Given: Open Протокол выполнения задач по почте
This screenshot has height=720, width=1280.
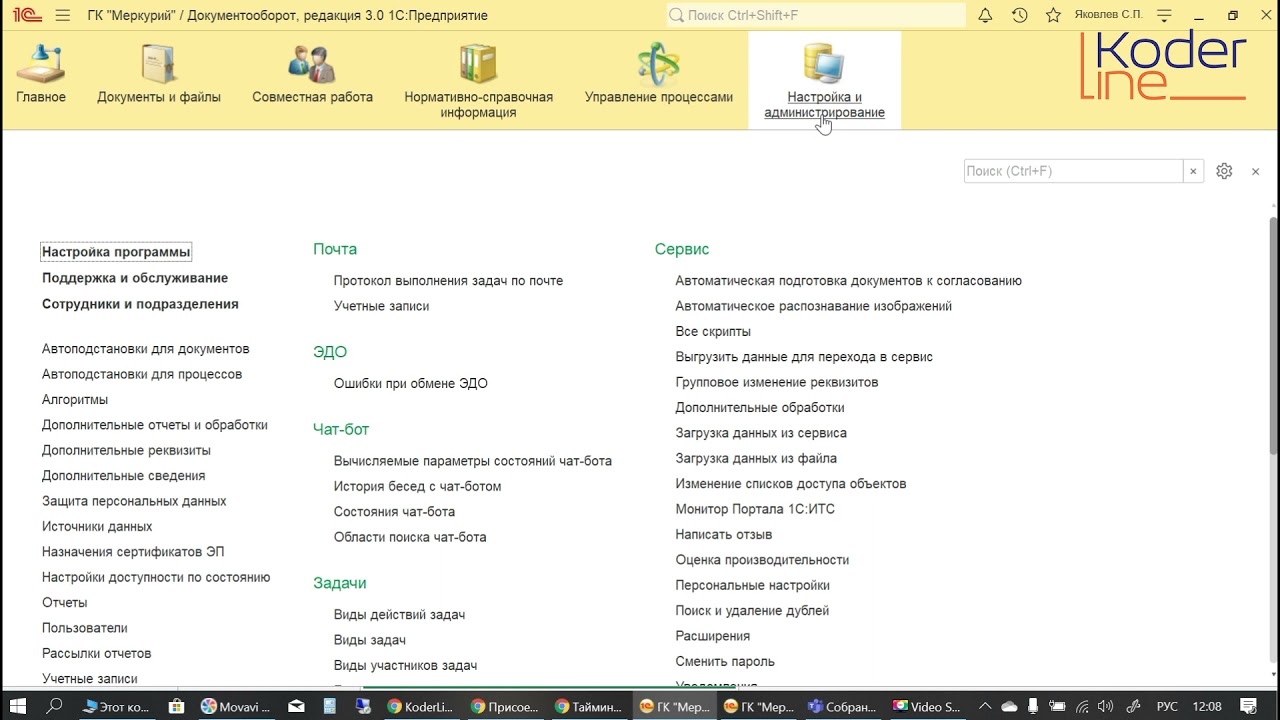Looking at the screenshot, I should [449, 281].
